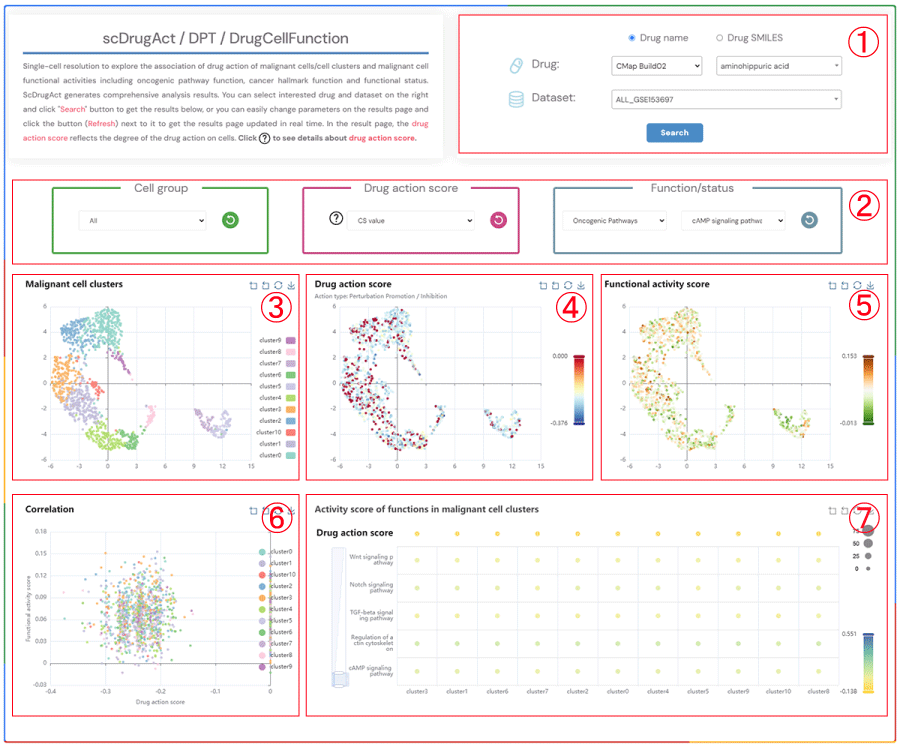Open the CMap Build02 dropdown
Image resolution: width=900 pixels, height=749 pixels.
(660, 66)
